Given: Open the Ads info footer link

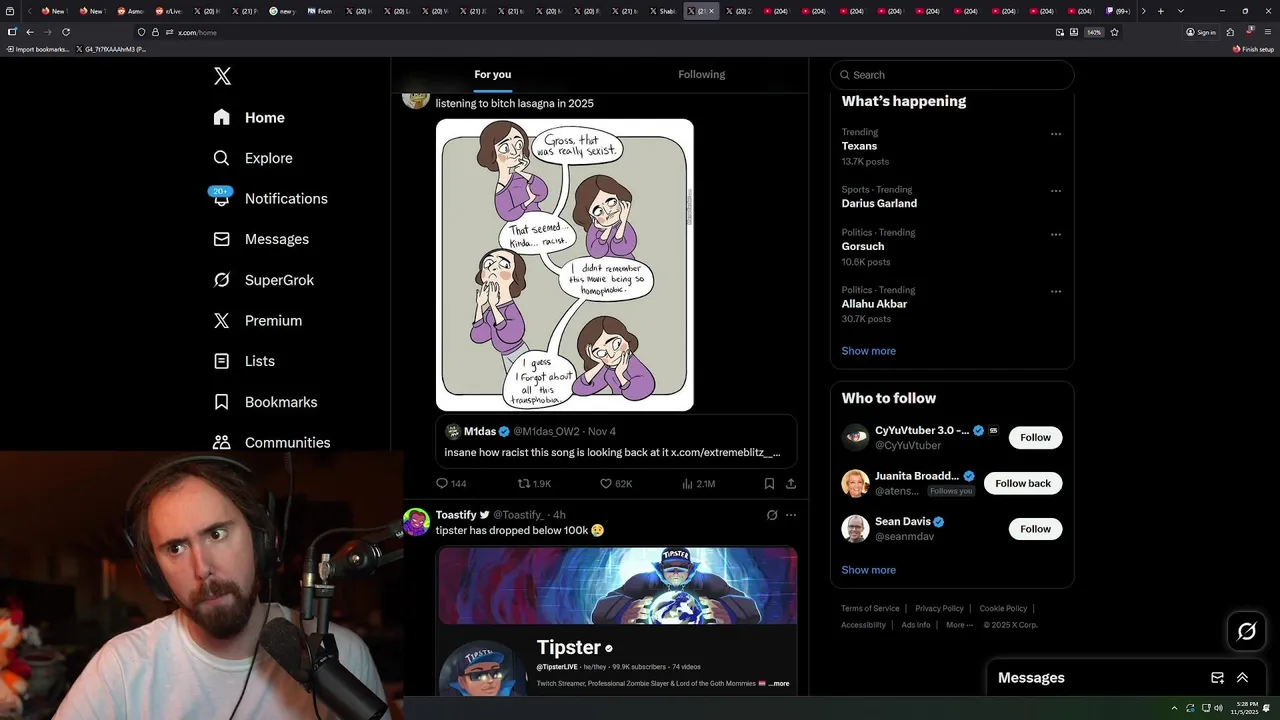Looking at the screenshot, I should pyautogui.click(x=916, y=625).
